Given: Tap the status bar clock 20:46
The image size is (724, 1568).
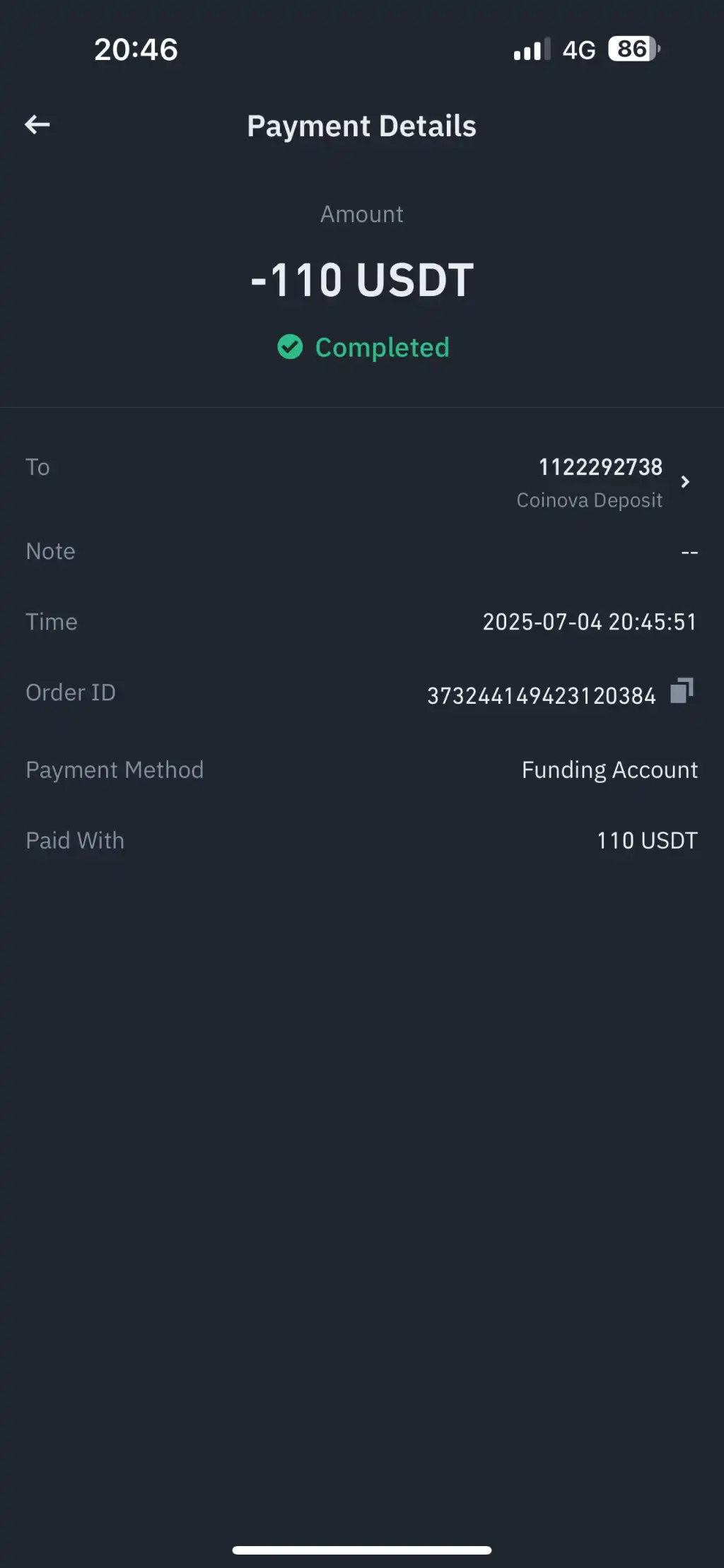Looking at the screenshot, I should pos(136,49).
